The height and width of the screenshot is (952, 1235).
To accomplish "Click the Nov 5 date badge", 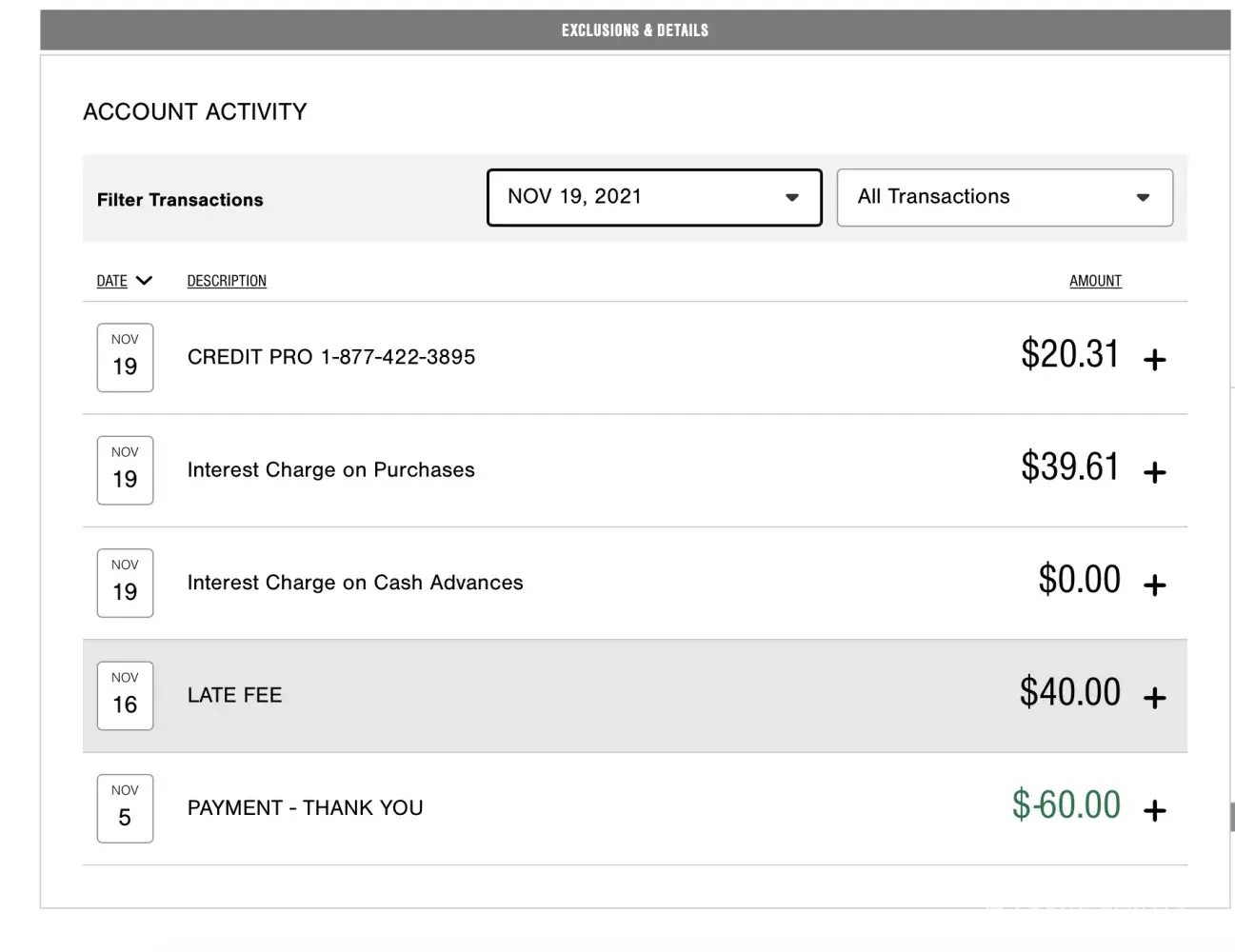I will point(125,808).
